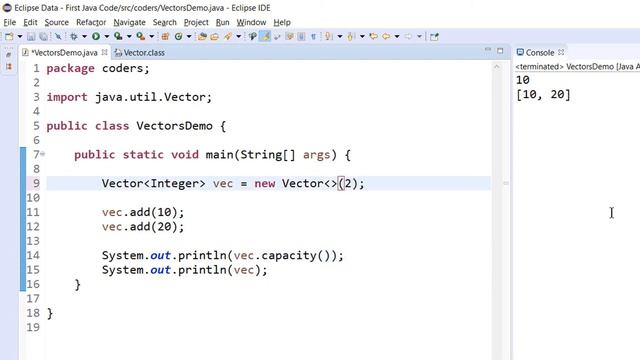Viewport: 640px width, 360px height.
Task: Expand the External Tools dropdown arrow
Action: point(152,37)
